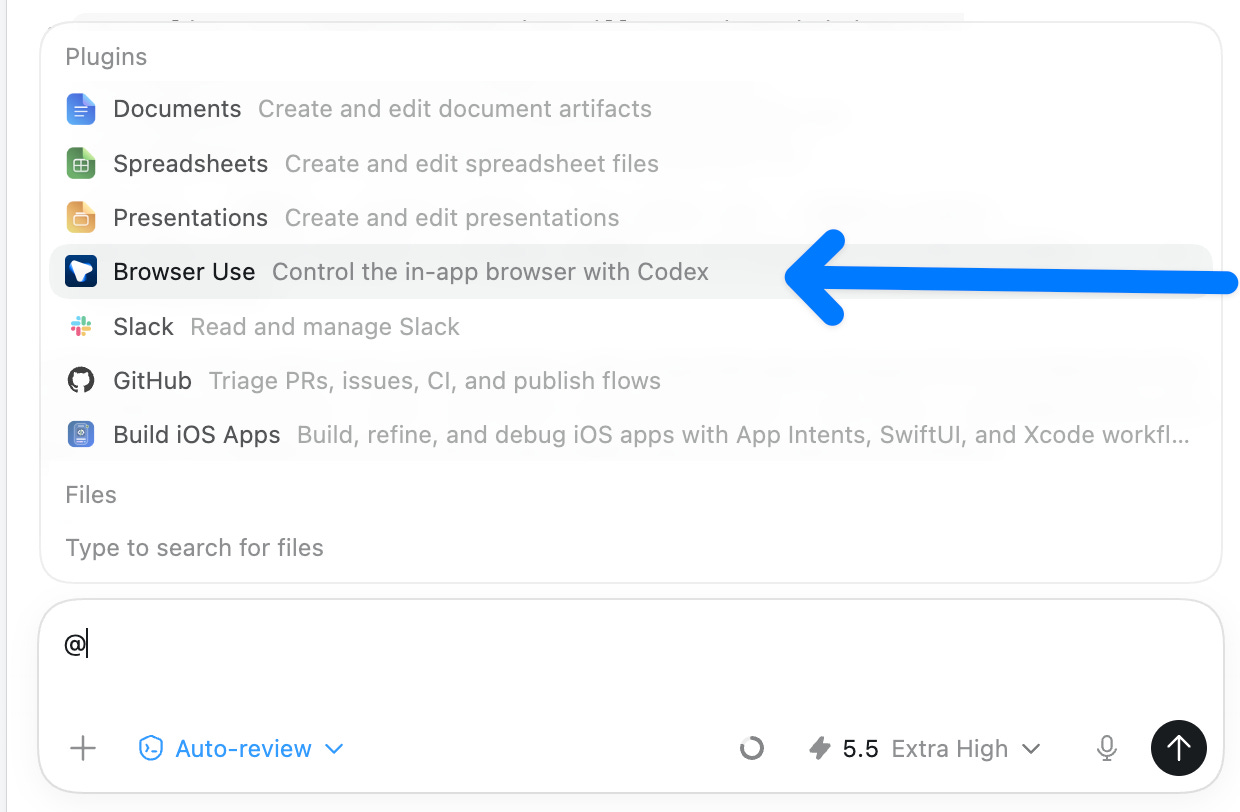Image resolution: width=1240 pixels, height=812 pixels.
Task: Select Spreadsheets from the plugin list
Action: tap(630, 163)
